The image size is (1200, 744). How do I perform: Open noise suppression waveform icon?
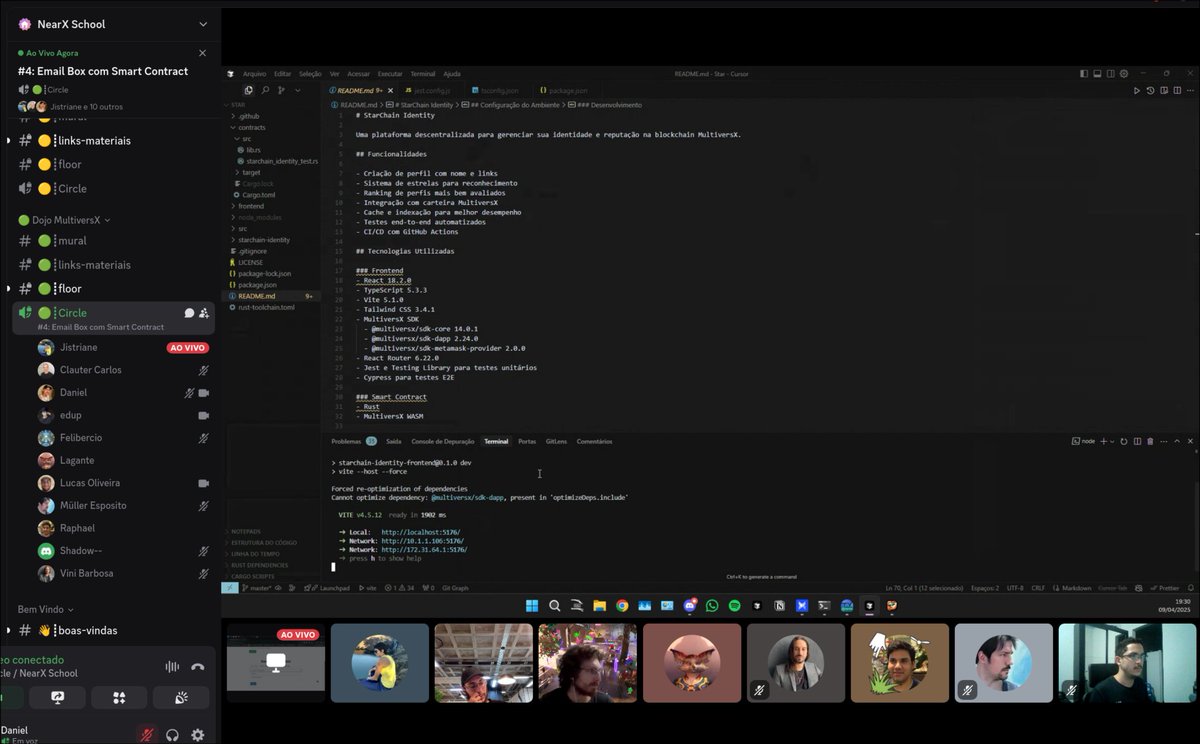tap(172, 667)
